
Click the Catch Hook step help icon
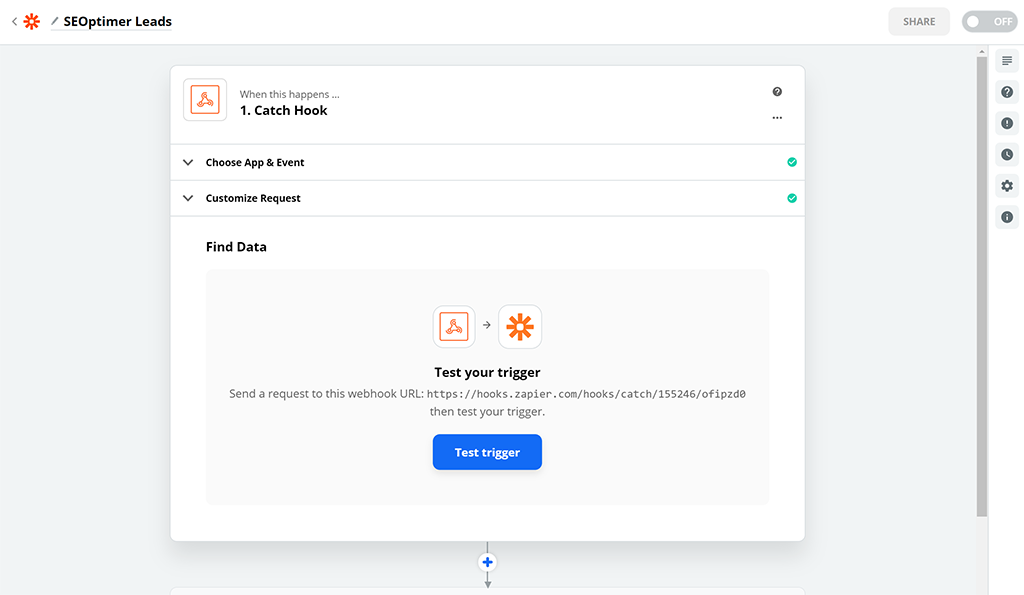click(777, 92)
